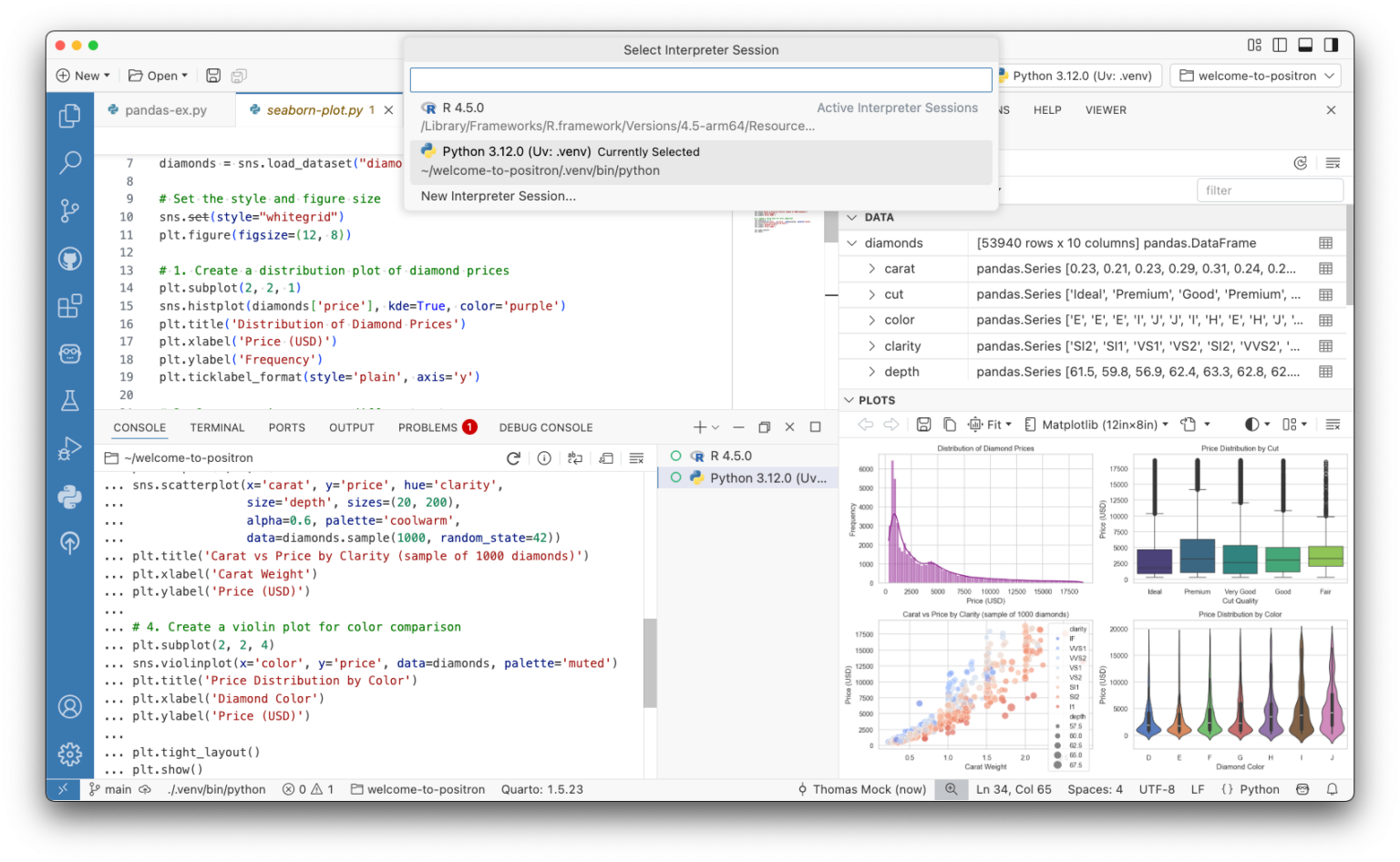
Task: Open the welcome-to-positron workspace dropdown
Action: 1255,76
